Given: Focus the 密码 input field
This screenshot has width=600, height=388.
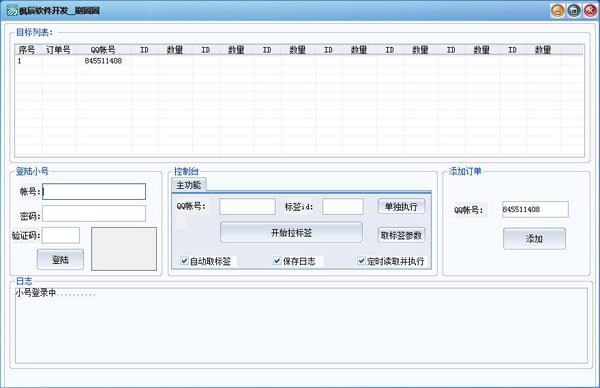Looking at the screenshot, I should [x=94, y=214].
